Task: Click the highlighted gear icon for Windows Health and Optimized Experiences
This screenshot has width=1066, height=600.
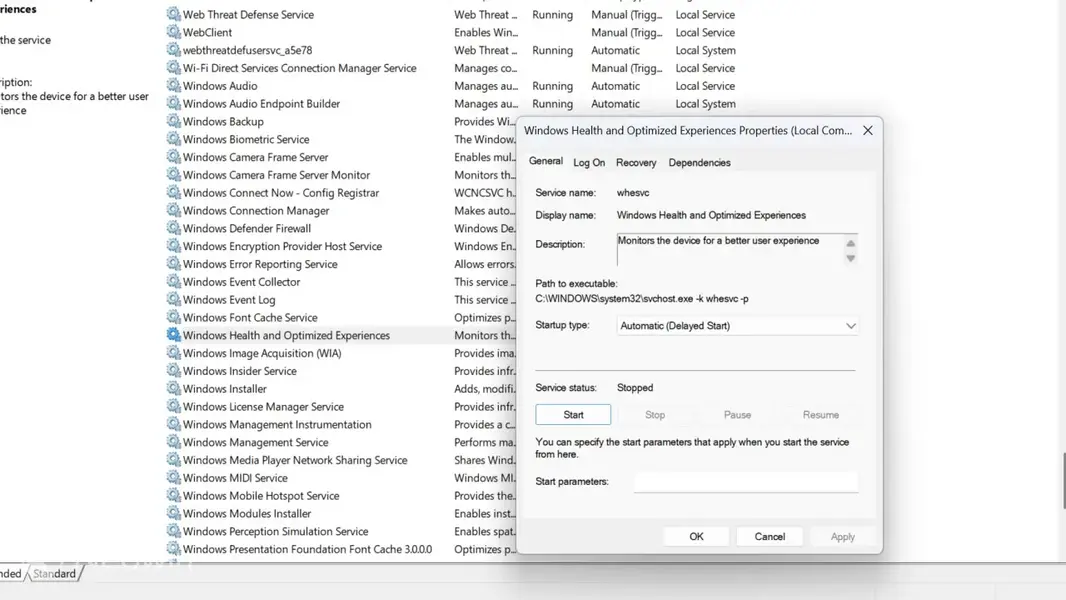Action: pos(173,335)
